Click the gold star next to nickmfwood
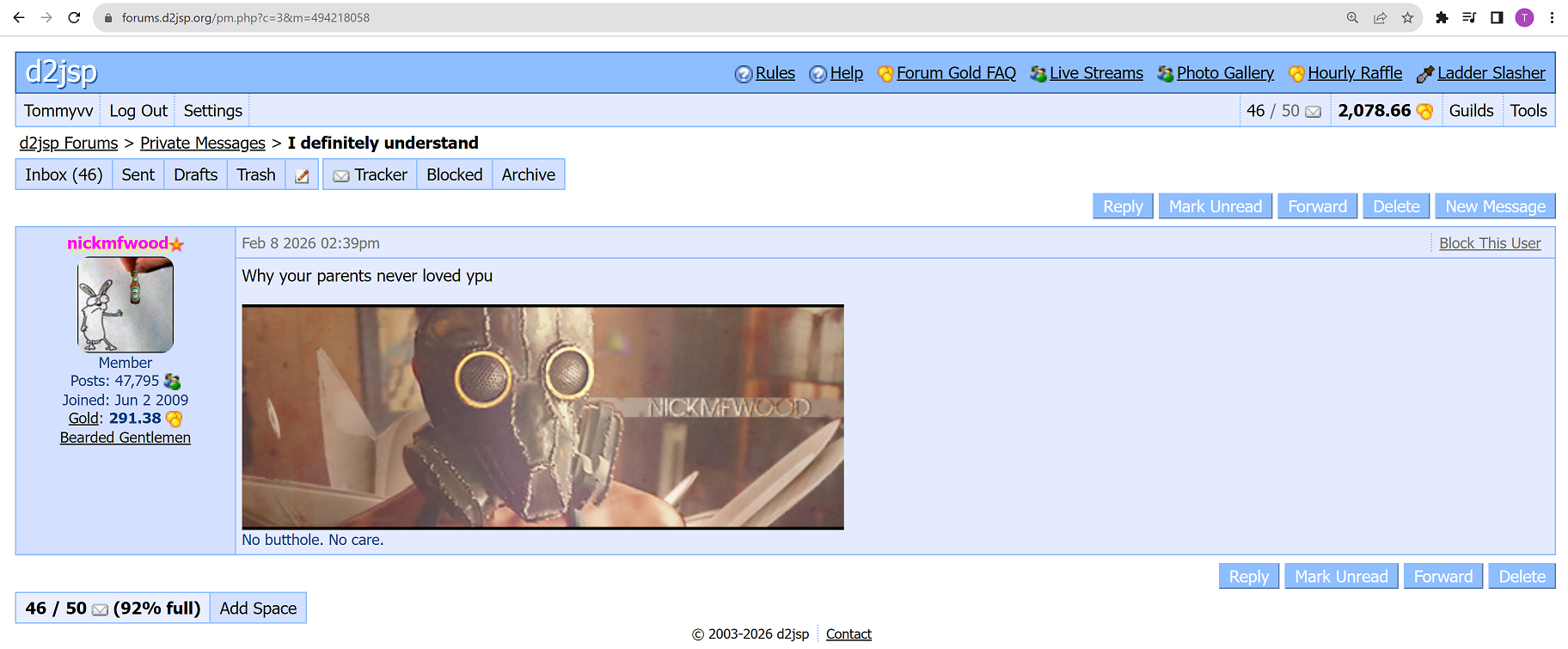 pos(177,244)
